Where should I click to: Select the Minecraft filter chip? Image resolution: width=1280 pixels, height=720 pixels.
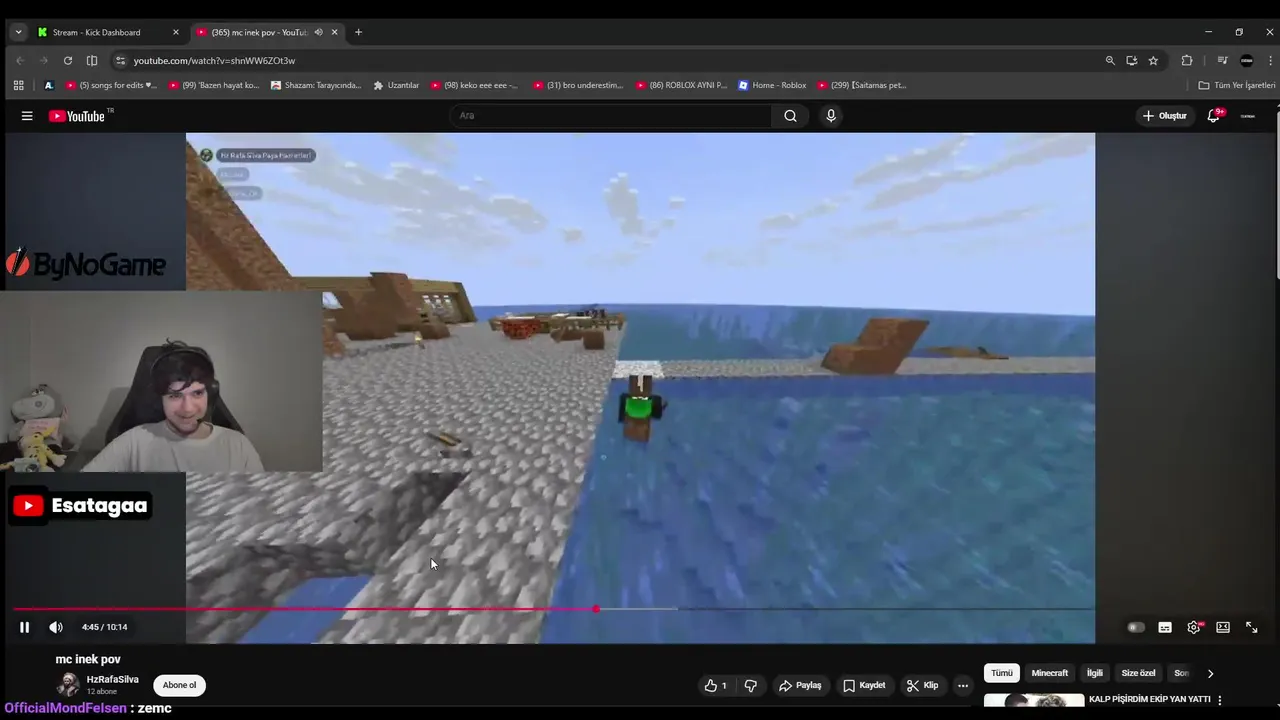[x=1049, y=673]
